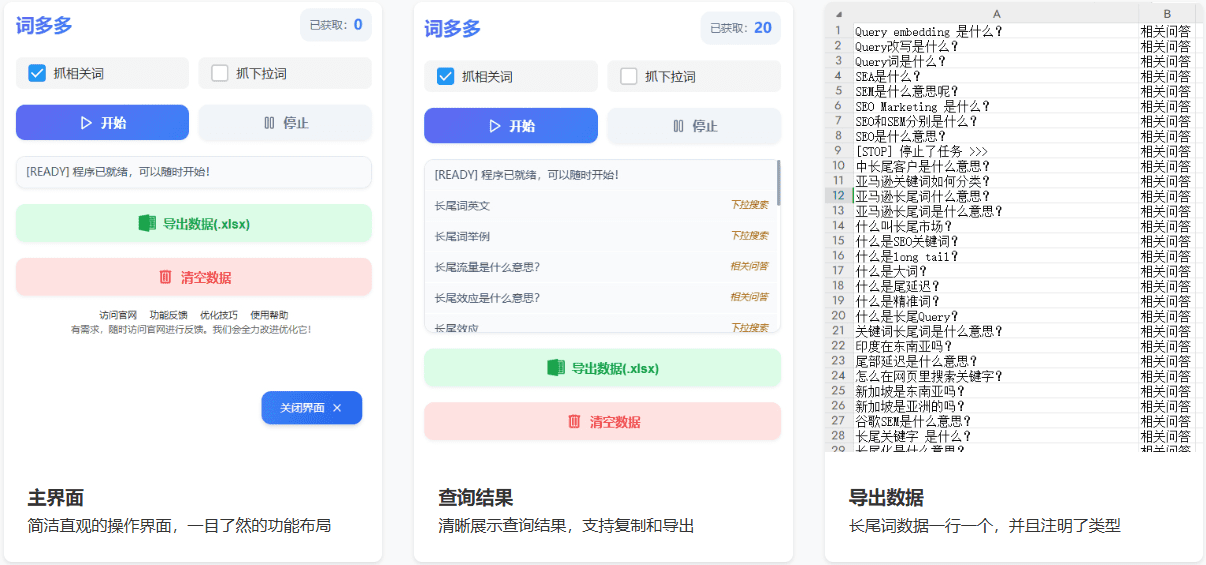Click the 停止 pause button in main interface panel
This screenshot has height=565, width=1206.
(285, 122)
